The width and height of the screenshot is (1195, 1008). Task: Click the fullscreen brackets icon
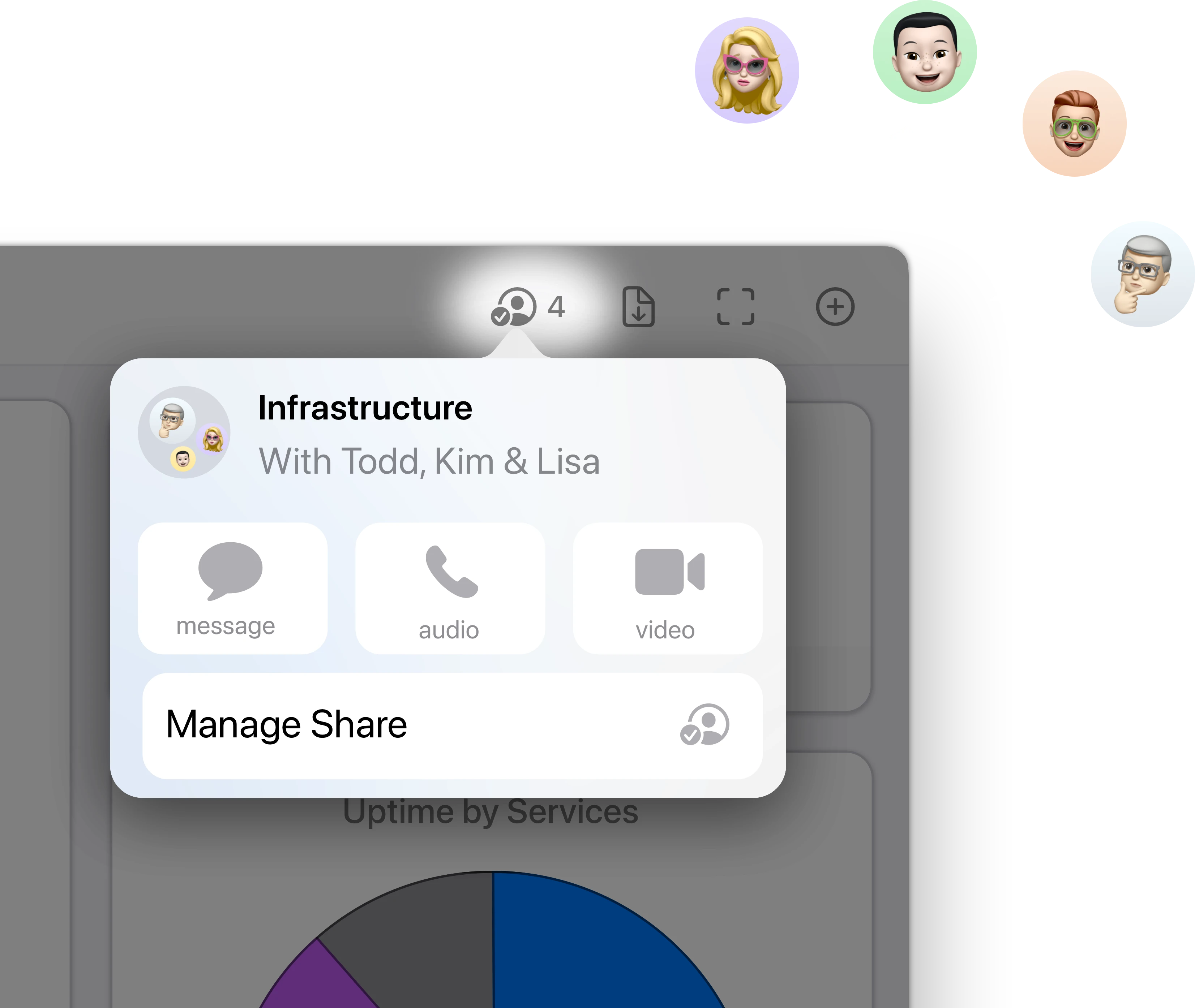click(736, 307)
